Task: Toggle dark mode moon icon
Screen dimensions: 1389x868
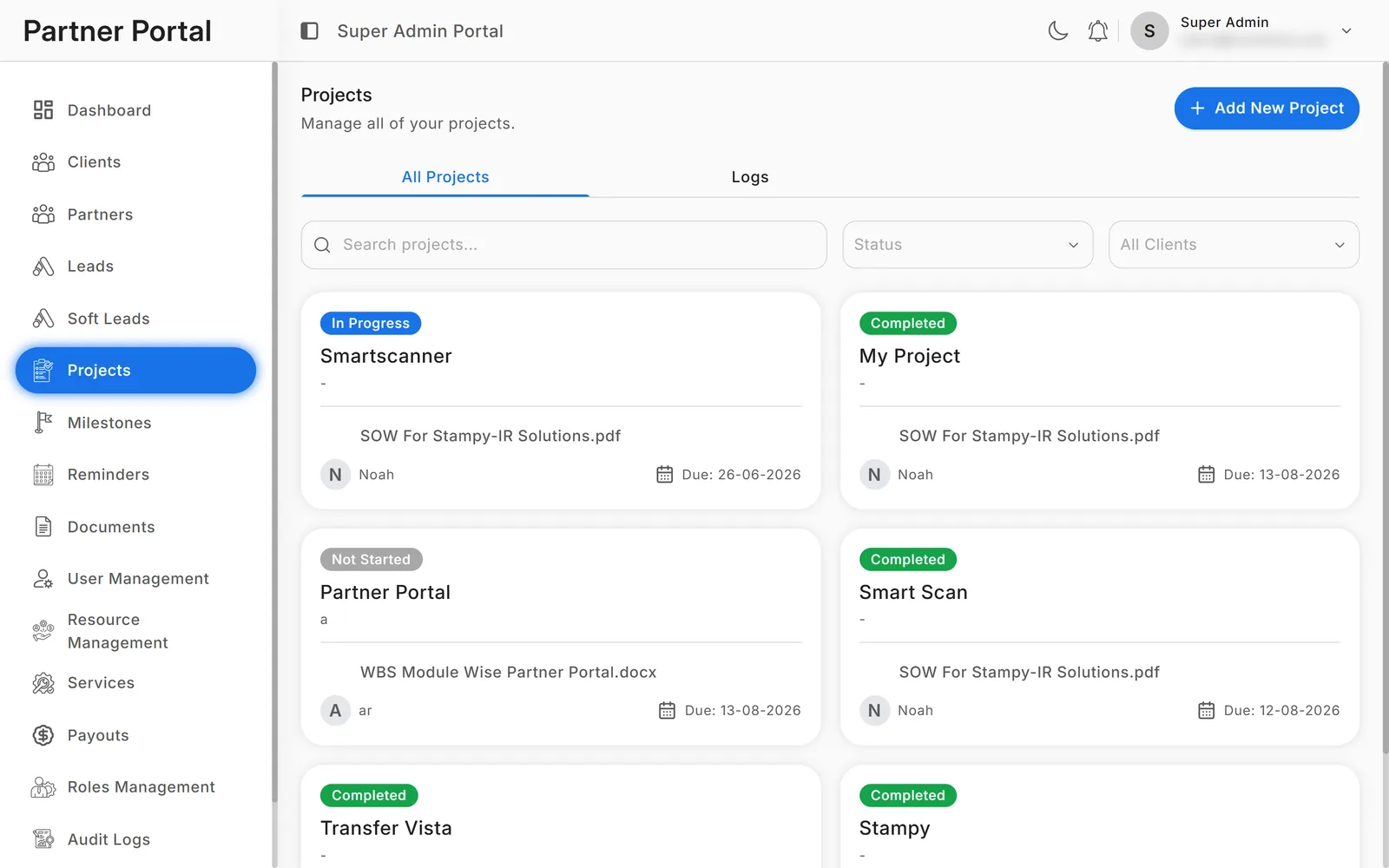Action: click(x=1057, y=31)
